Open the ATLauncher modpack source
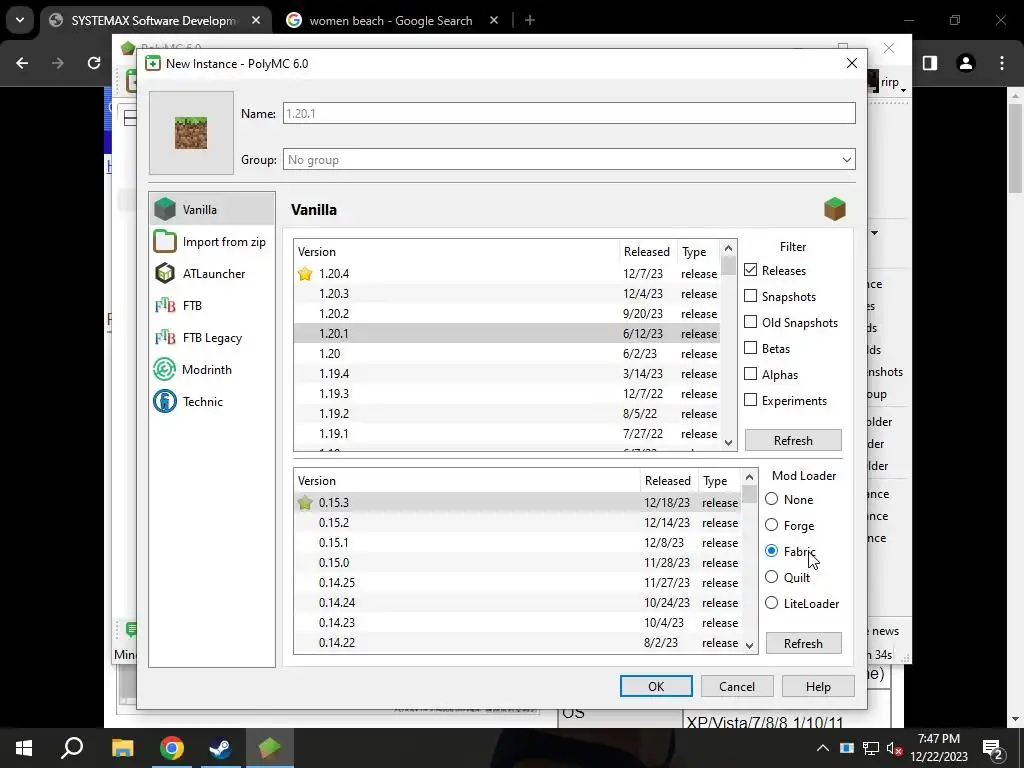Screen dimensions: 1024x768 212,274
